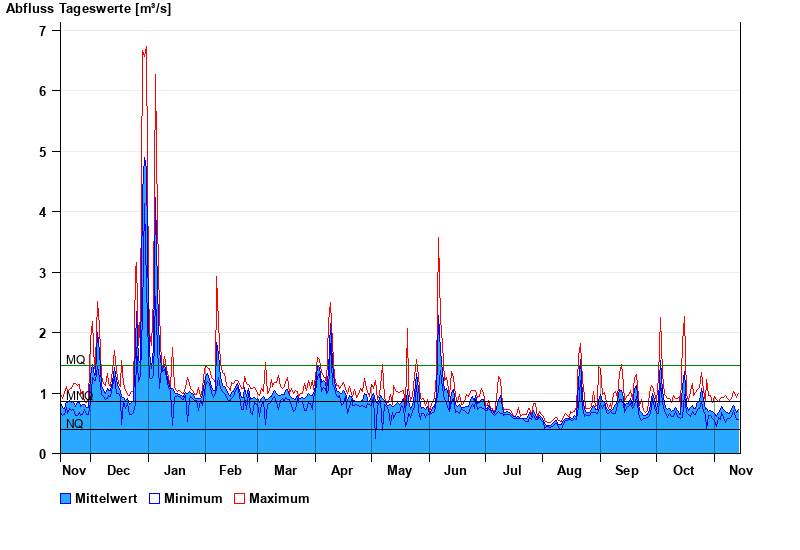Image resolution: width=800 pixels, height=550 pixels.
Task: Select the Minimum legend label text
Action: click(x=193, y=499)
